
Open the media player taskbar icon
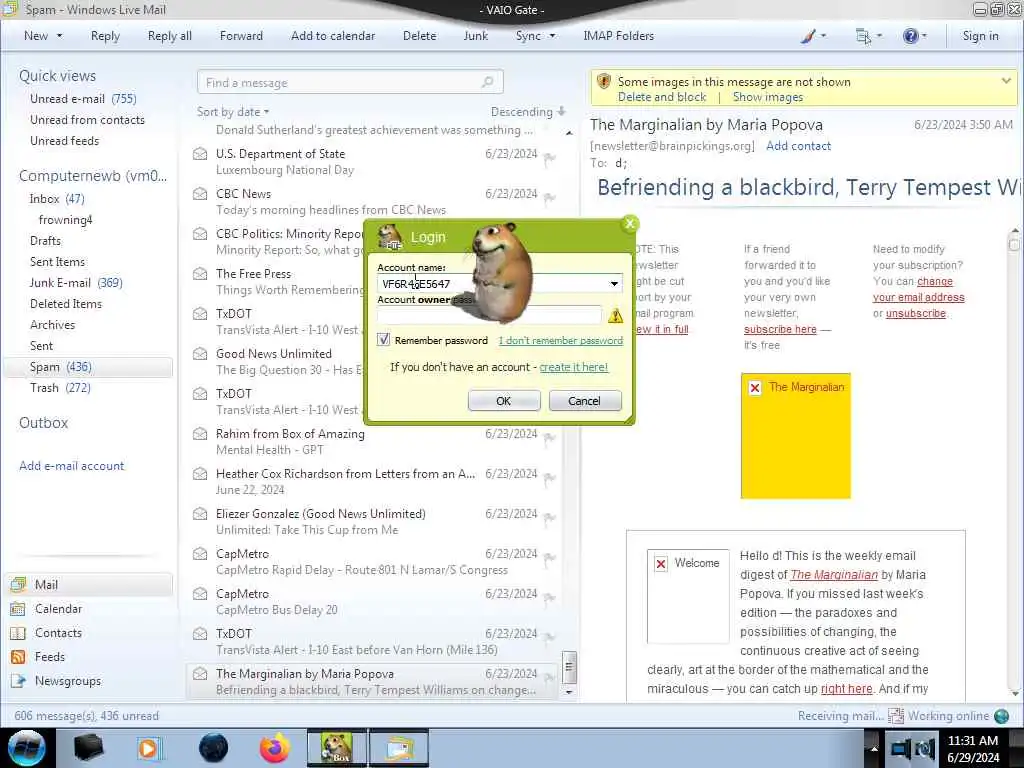(x=149, y=748)
